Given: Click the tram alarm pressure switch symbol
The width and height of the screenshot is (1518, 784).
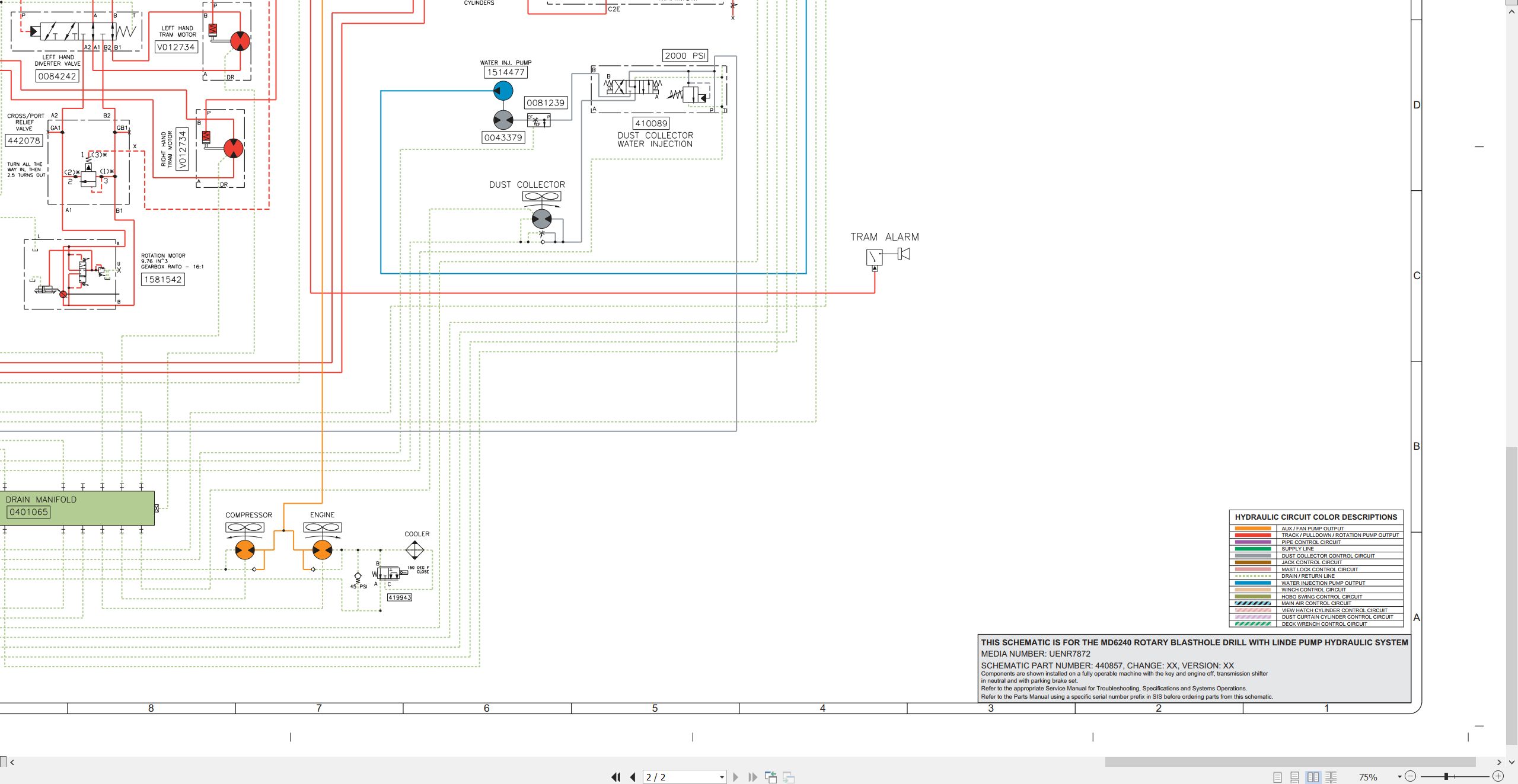Looking at the screenshot, I should pyautogui.click(x=874, y=257).
